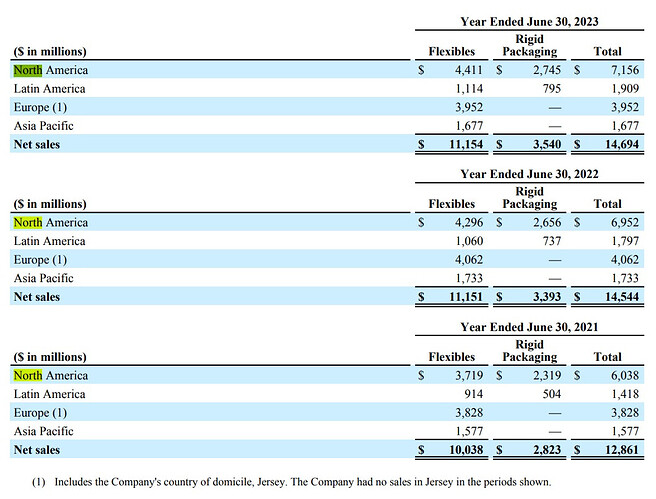Select the 2021 Net sales total 12,861
Image resolution: width=656 pixels, height=499 pixels.
[622, 450]
